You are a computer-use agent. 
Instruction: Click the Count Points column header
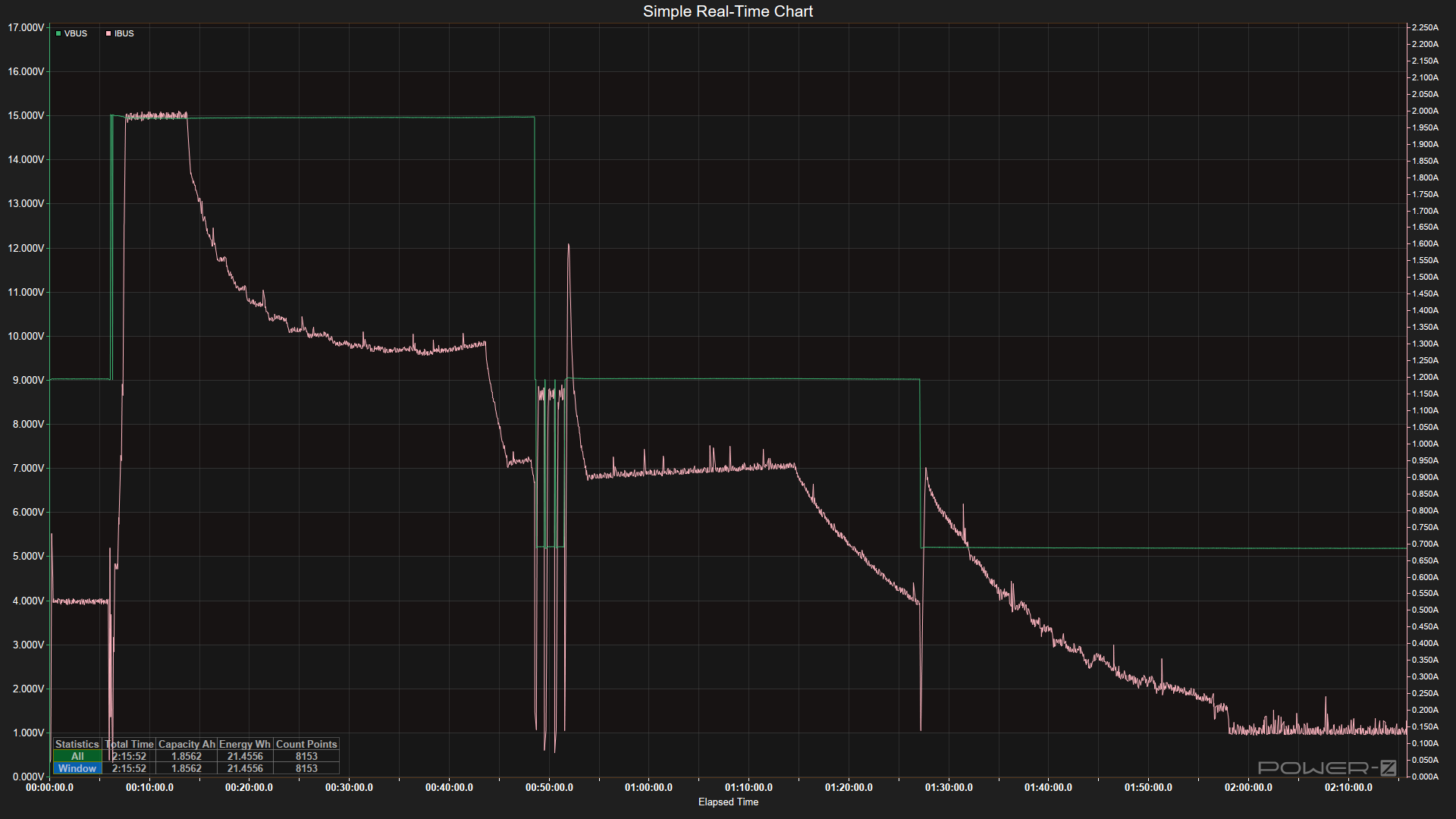click(306, 744)
